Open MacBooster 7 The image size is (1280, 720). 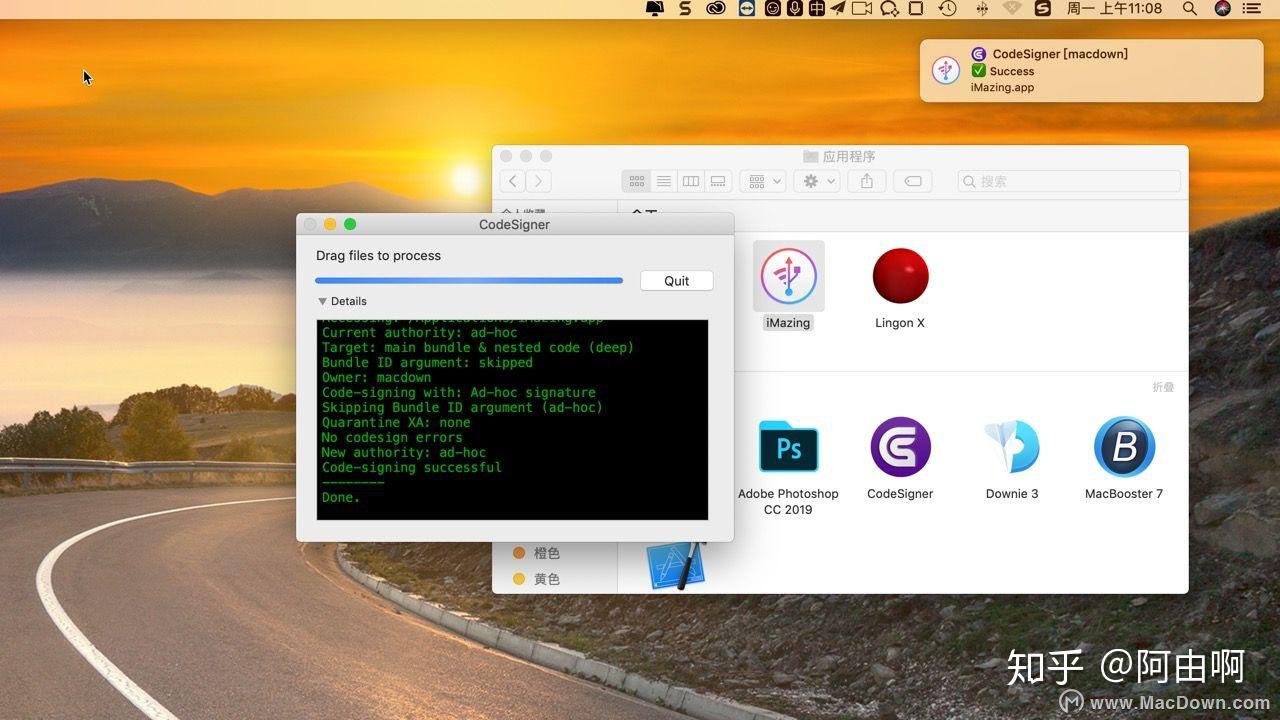point(1123,446)
